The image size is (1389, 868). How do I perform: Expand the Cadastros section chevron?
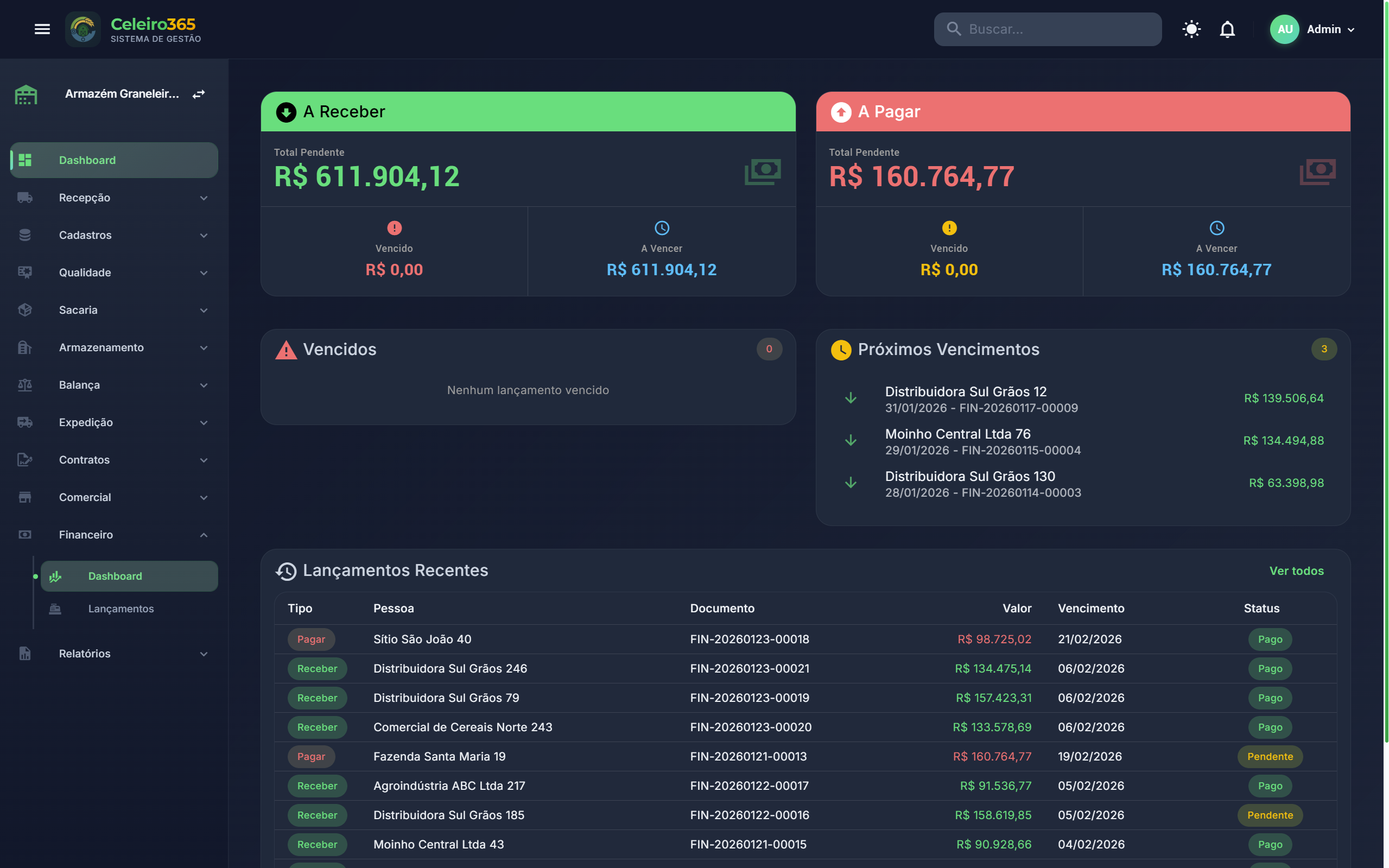coord(204,236)
